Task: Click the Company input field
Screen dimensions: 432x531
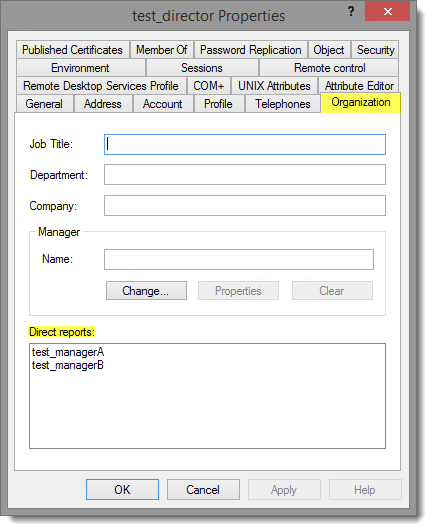Action: tap(245, 206)
